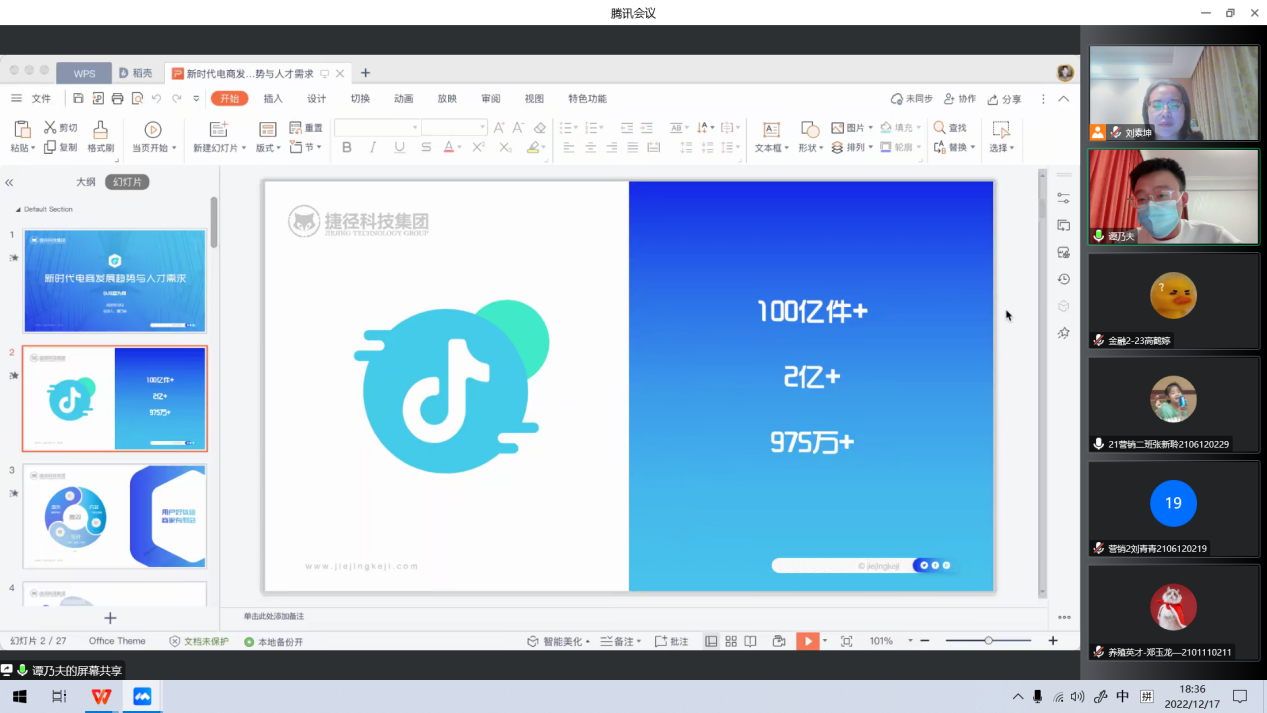Viewport: 1267px width, 713px height.
Task: Start slideshow from current slide (当页开始)
Action: click(x=153, y=130)
